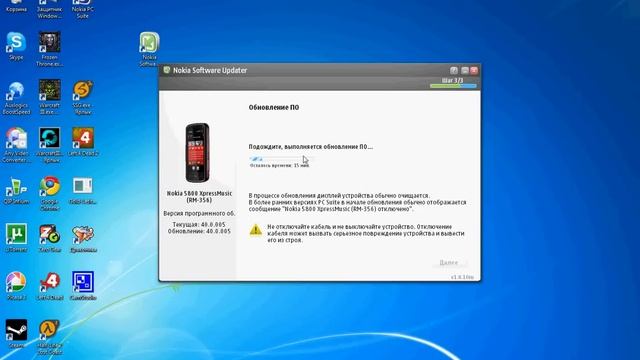Click the Не отключайте кабель warning text
Screen dimensions: 640x360
(x=366, y=233)
